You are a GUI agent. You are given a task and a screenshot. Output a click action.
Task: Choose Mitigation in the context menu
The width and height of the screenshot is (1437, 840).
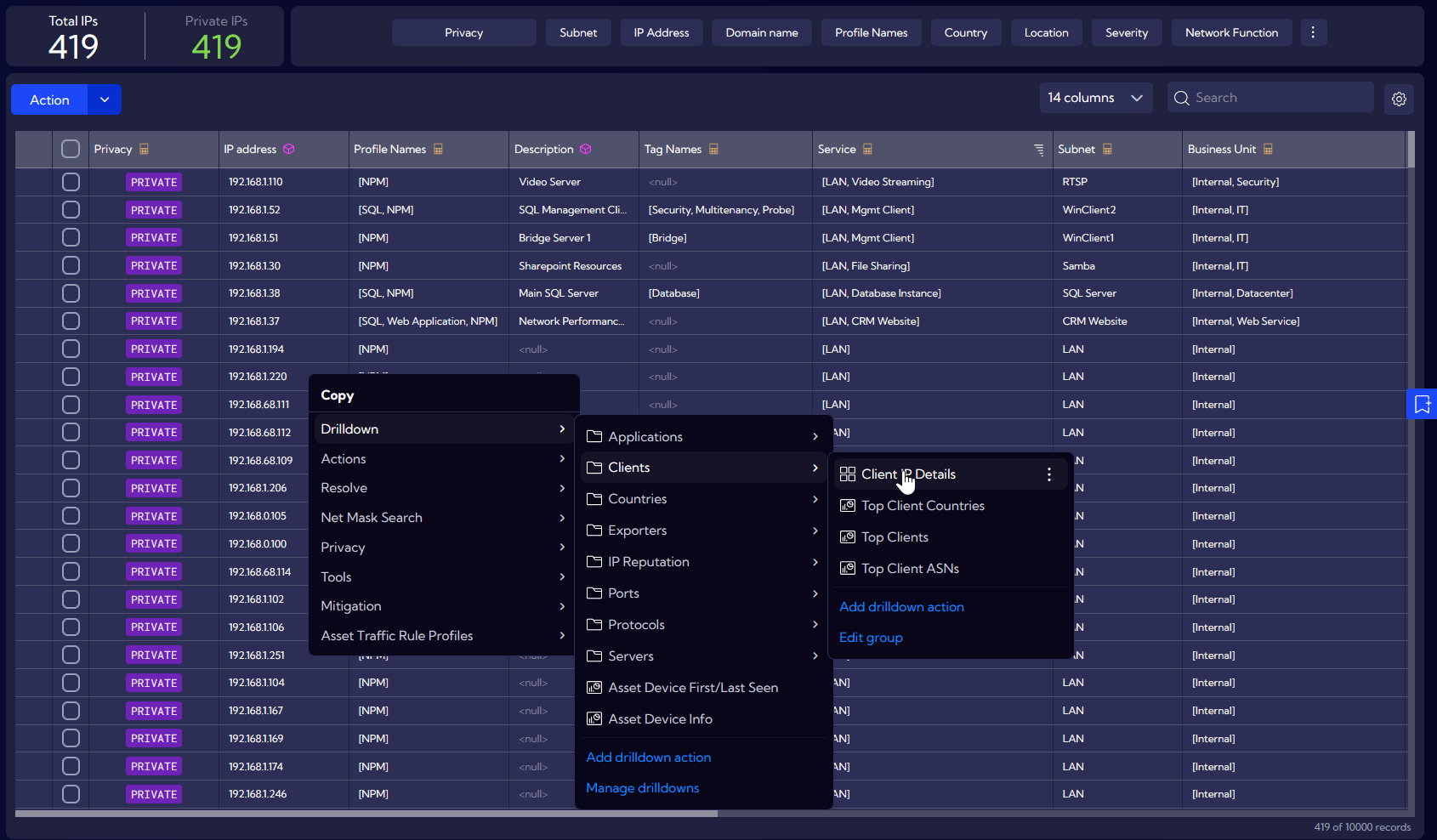(351, 606)
